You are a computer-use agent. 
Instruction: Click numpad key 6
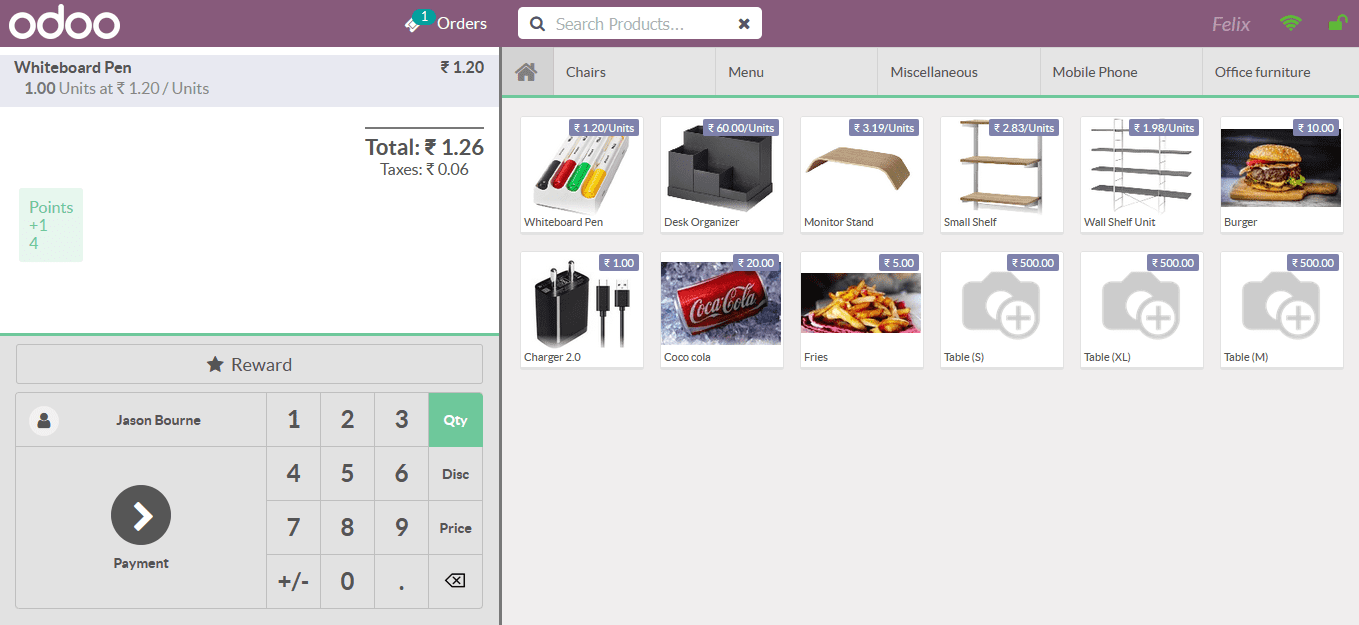pyautogui.click(x=401, y=474)
